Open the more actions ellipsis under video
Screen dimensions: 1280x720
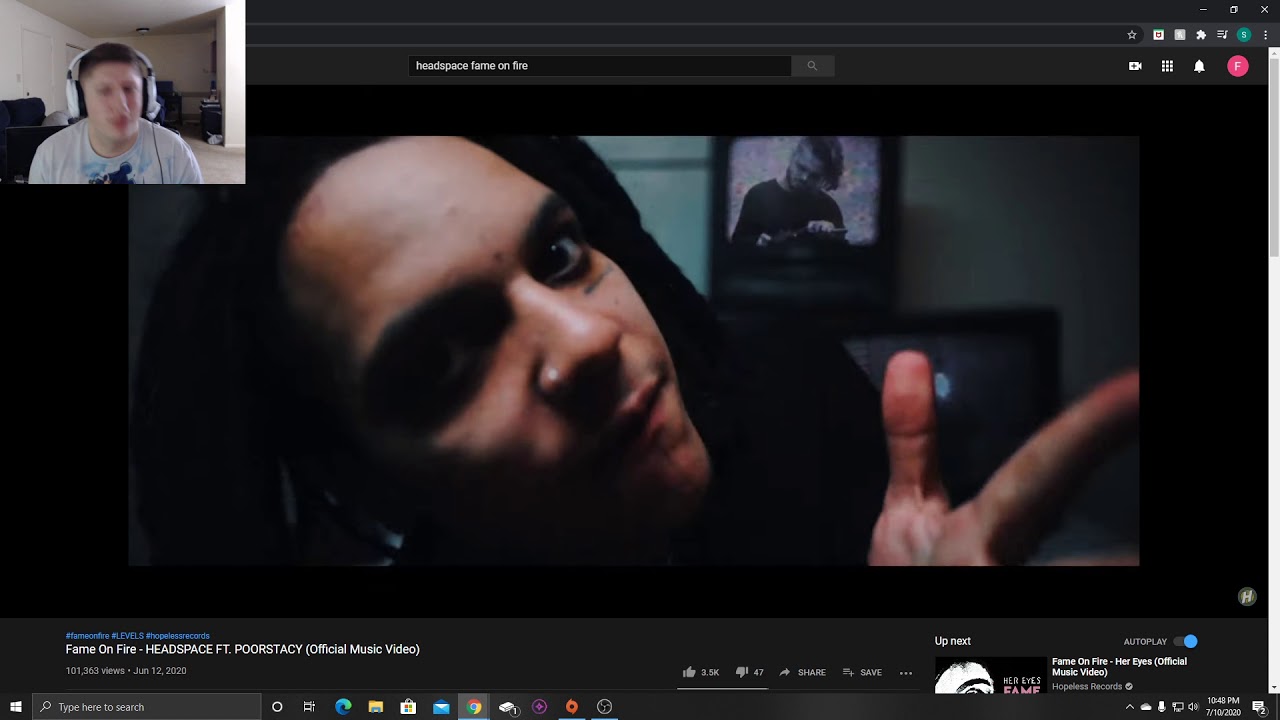click(906, 673)
